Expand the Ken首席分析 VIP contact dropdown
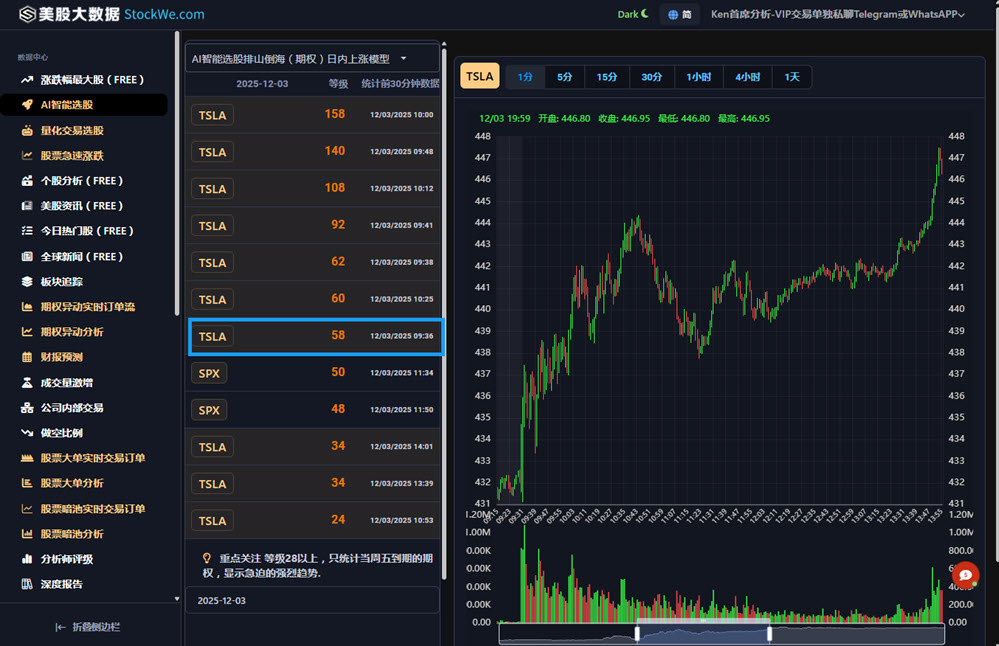This screenshot has width=999, height=646. [x=836, y=15]
